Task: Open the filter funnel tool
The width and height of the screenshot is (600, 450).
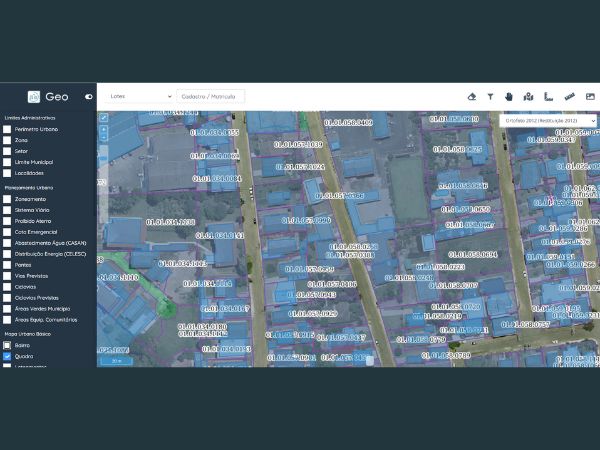Action: [490, 97]
